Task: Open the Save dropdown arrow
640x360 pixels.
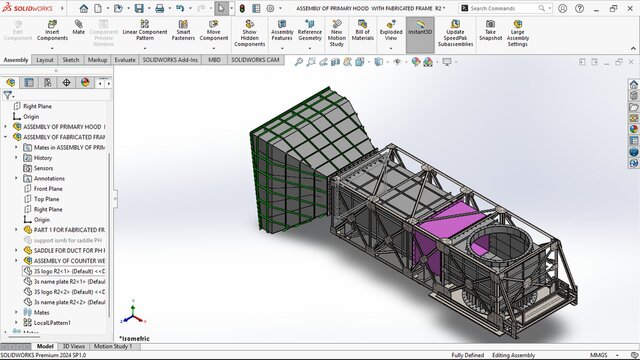Action: tap(149, 8)
